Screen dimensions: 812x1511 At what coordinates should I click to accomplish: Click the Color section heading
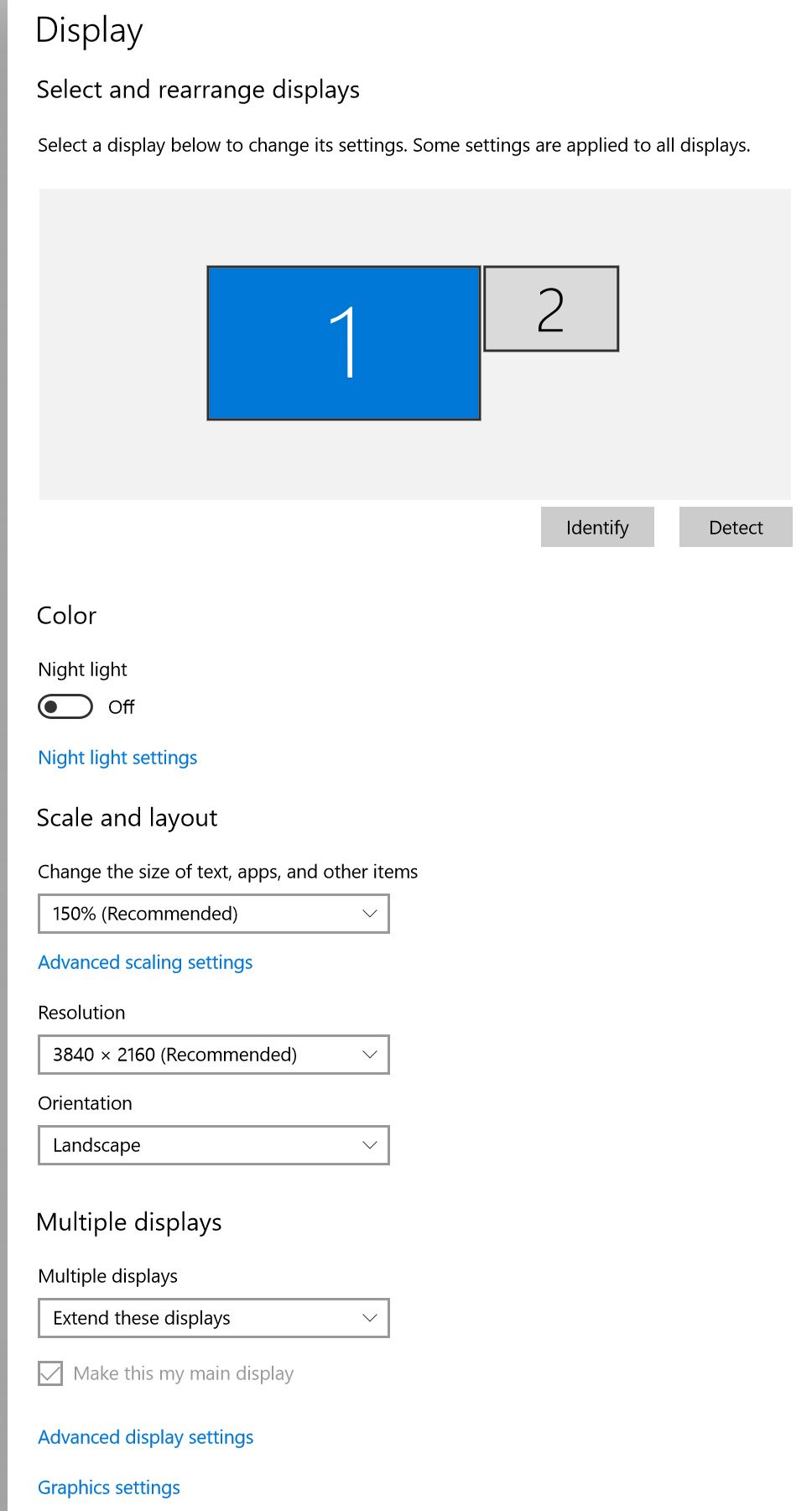[66, 616]
